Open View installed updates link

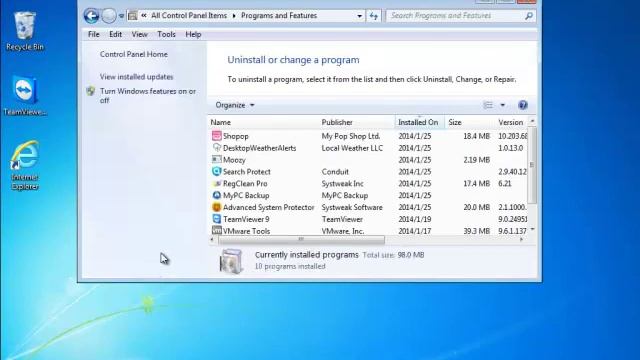tap(136, 77)
